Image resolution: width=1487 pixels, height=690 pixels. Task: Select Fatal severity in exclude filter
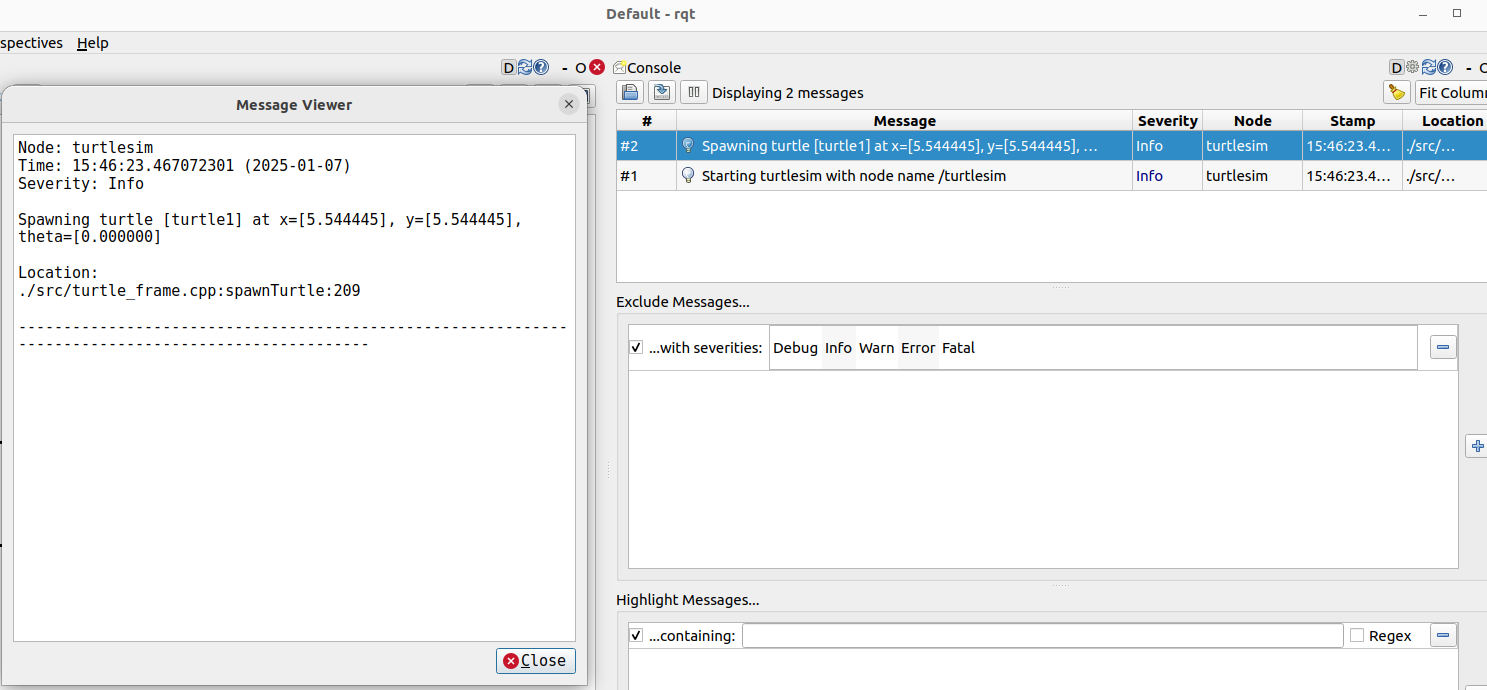958,348
